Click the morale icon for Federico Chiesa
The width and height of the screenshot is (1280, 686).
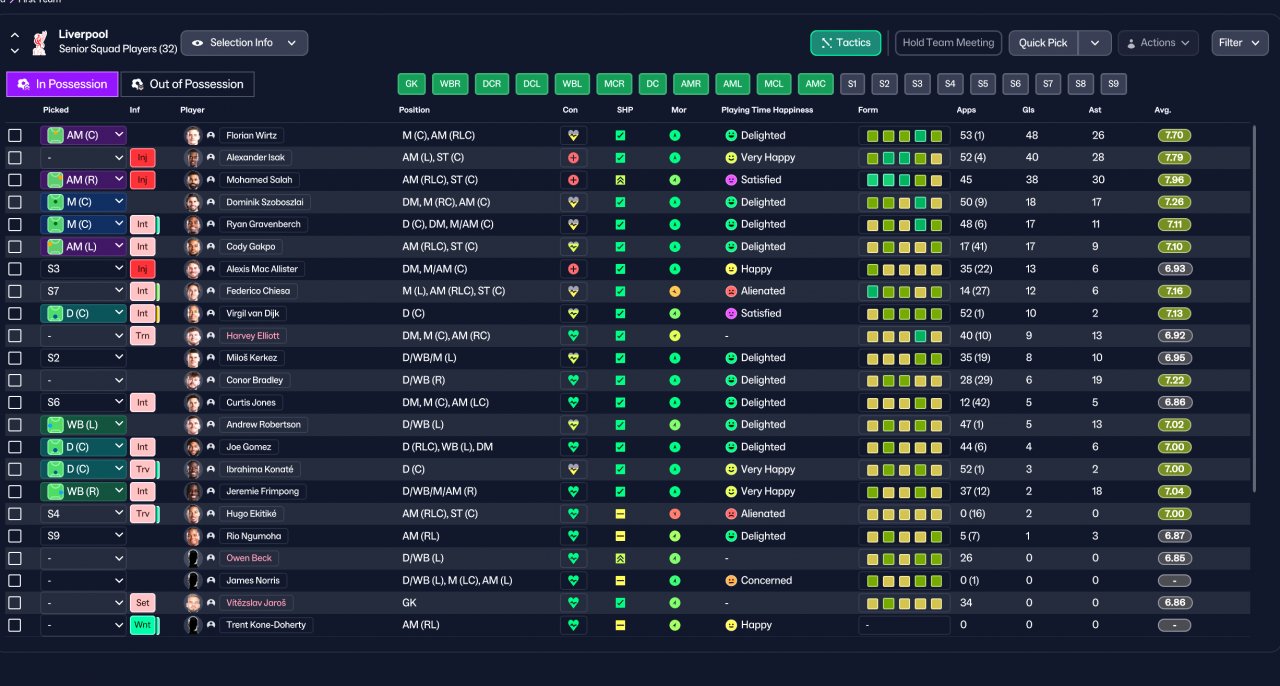pyautogui.click(x=675, y=291)
